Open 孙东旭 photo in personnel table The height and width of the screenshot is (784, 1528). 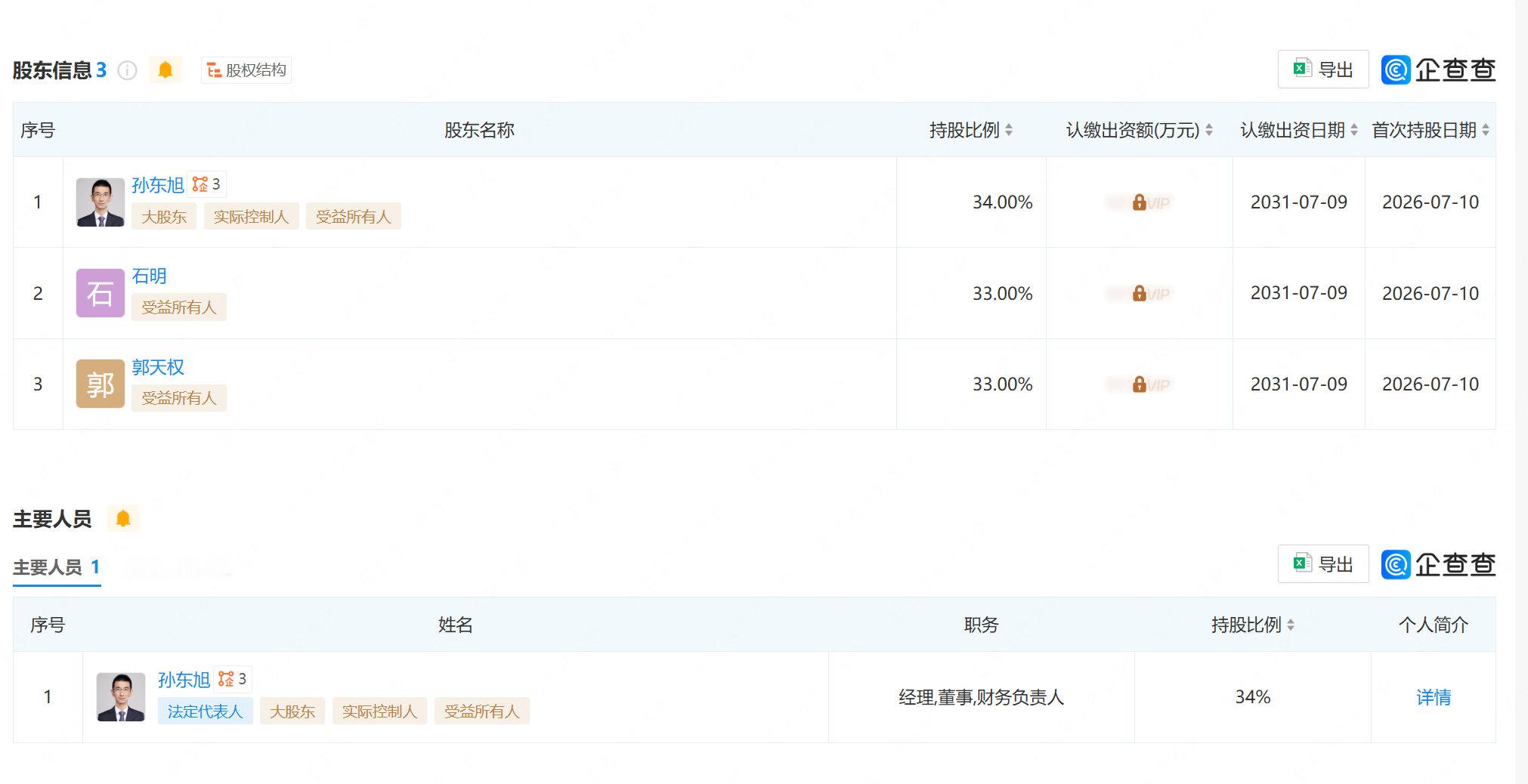121,697
